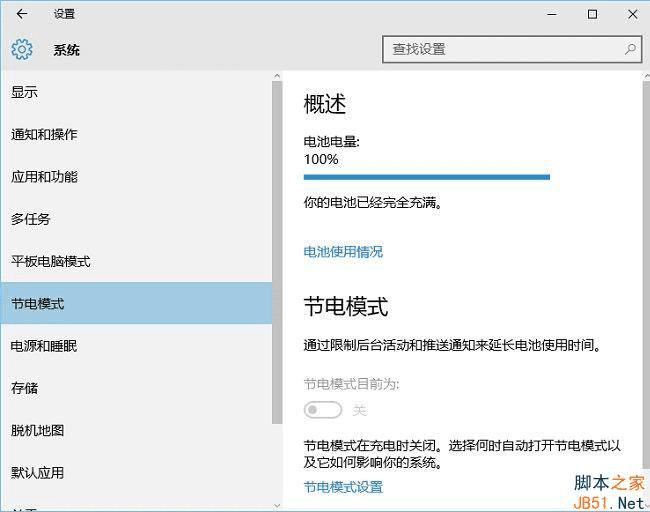650x512 pixels.
Task: Open the 电池使用情况 link
Action: click(343, 252)
